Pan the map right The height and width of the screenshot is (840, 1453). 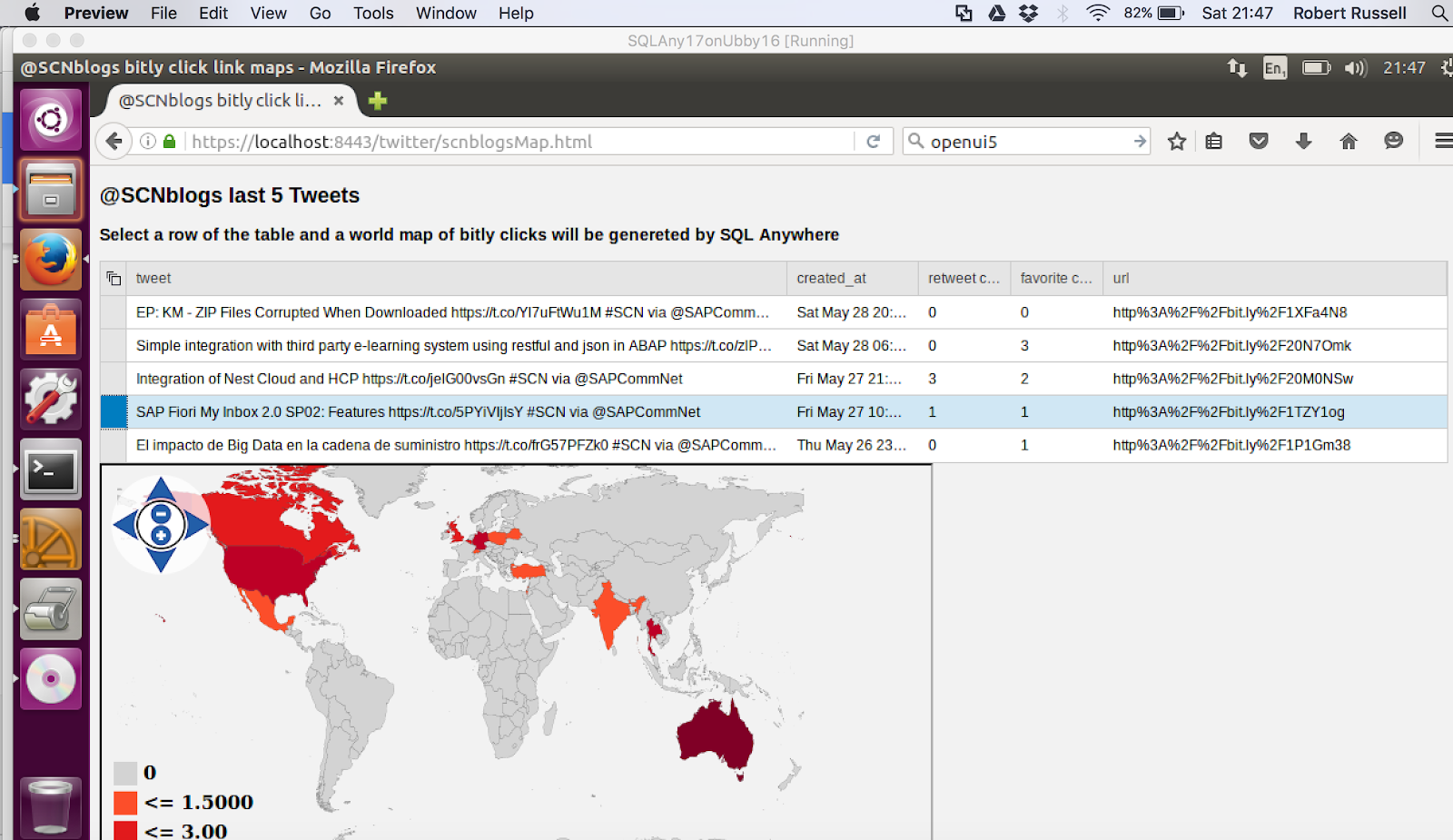197,525
